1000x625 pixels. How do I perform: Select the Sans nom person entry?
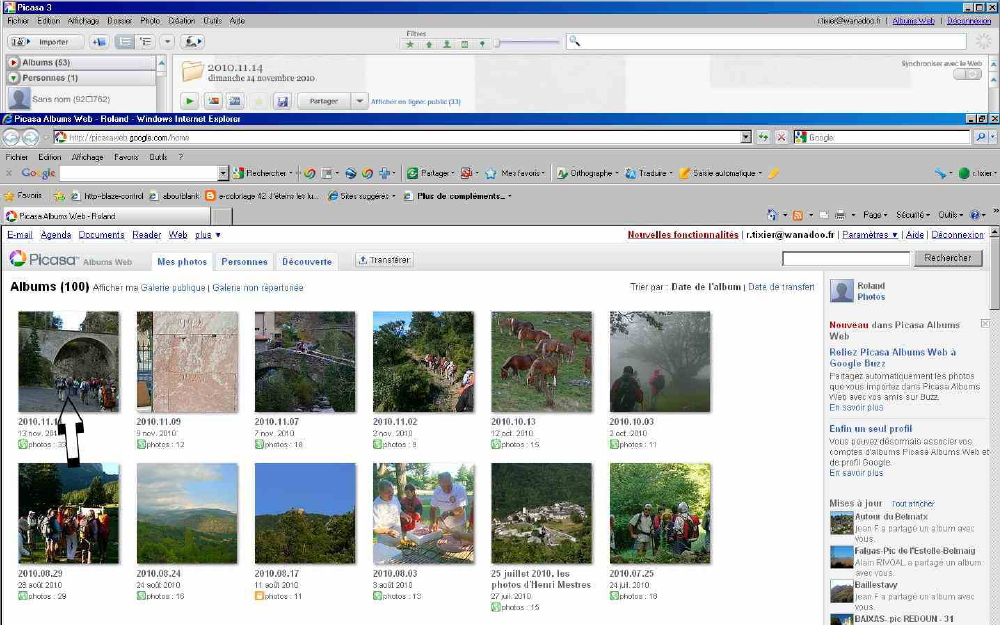click(x=81, y=99)
